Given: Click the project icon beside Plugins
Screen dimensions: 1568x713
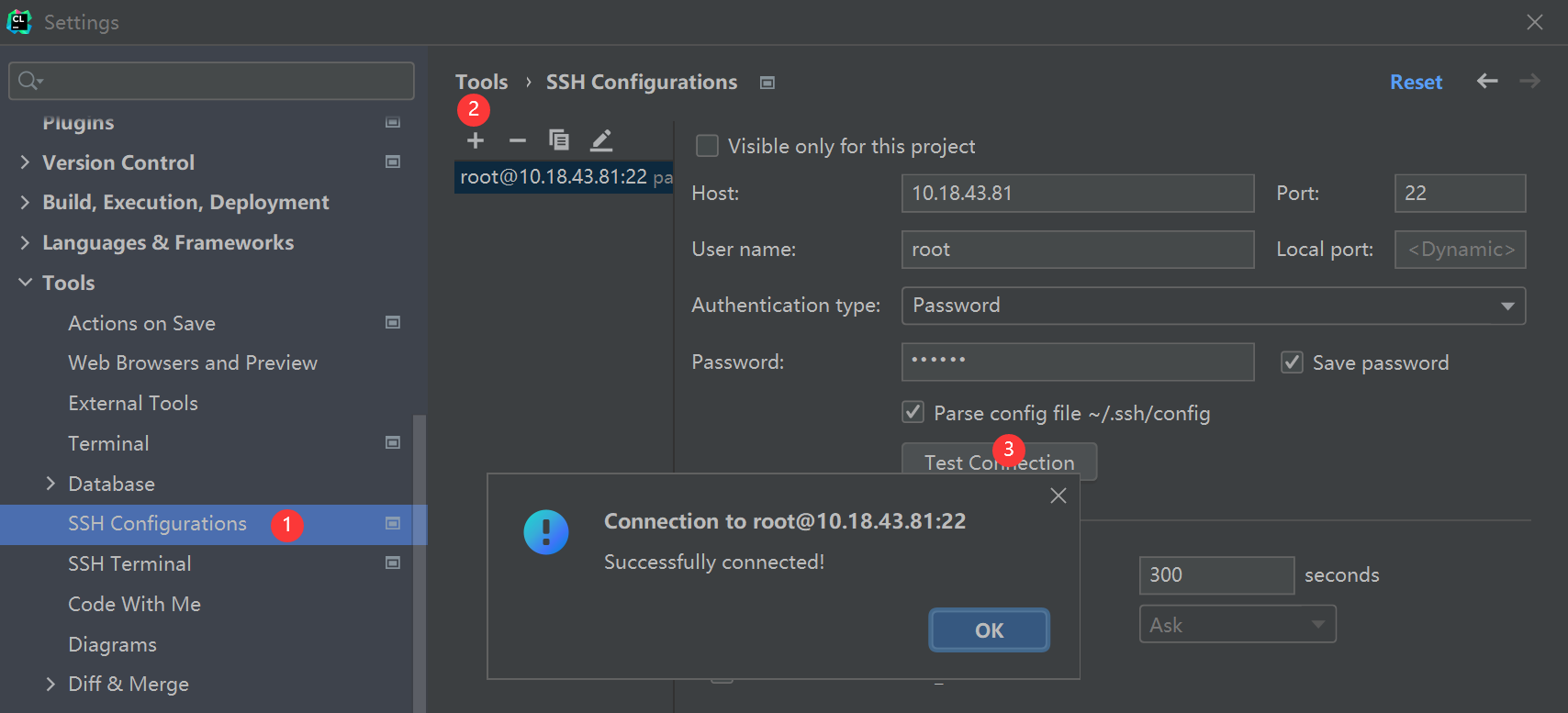Looking at the screenshot, I should 393,122.
